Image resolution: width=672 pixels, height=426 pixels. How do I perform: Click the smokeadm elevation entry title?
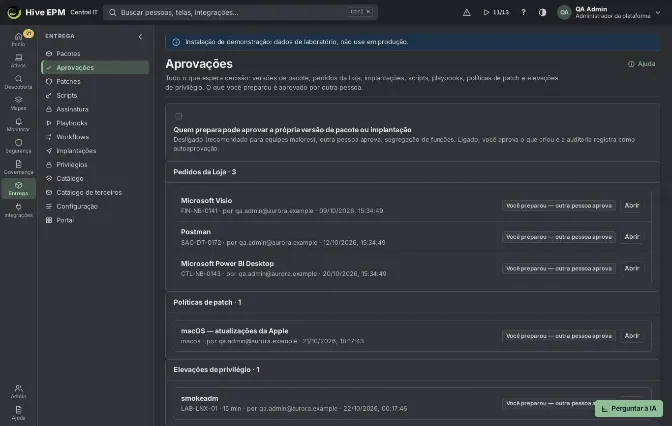(x=199, y=399)
